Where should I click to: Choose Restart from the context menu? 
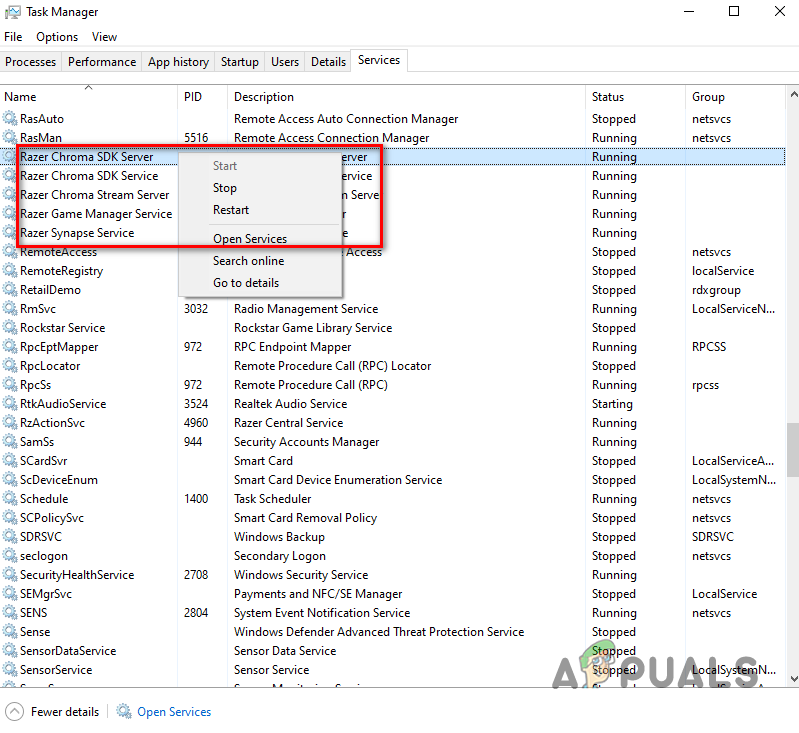pyautogui.click(x=231, y=210)
